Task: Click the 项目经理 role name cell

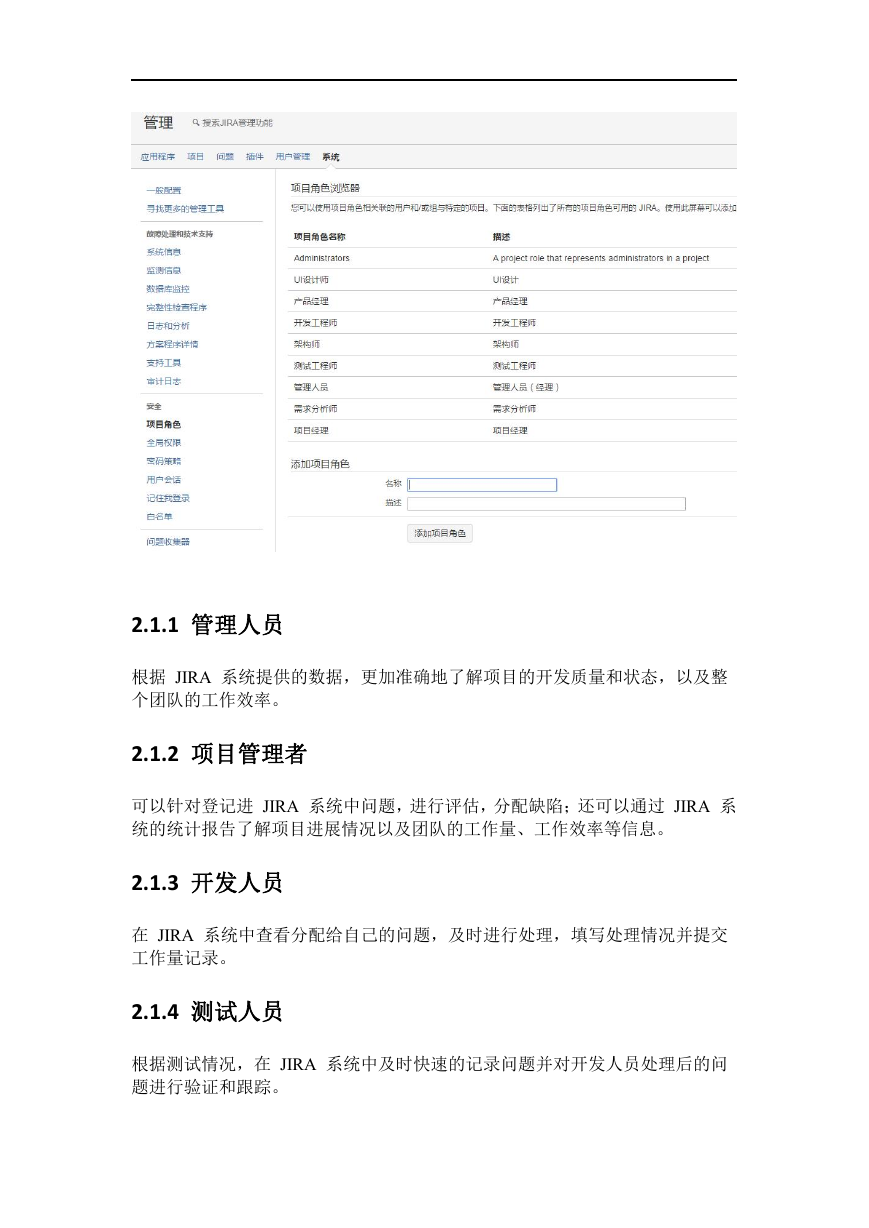Action: 311,430
